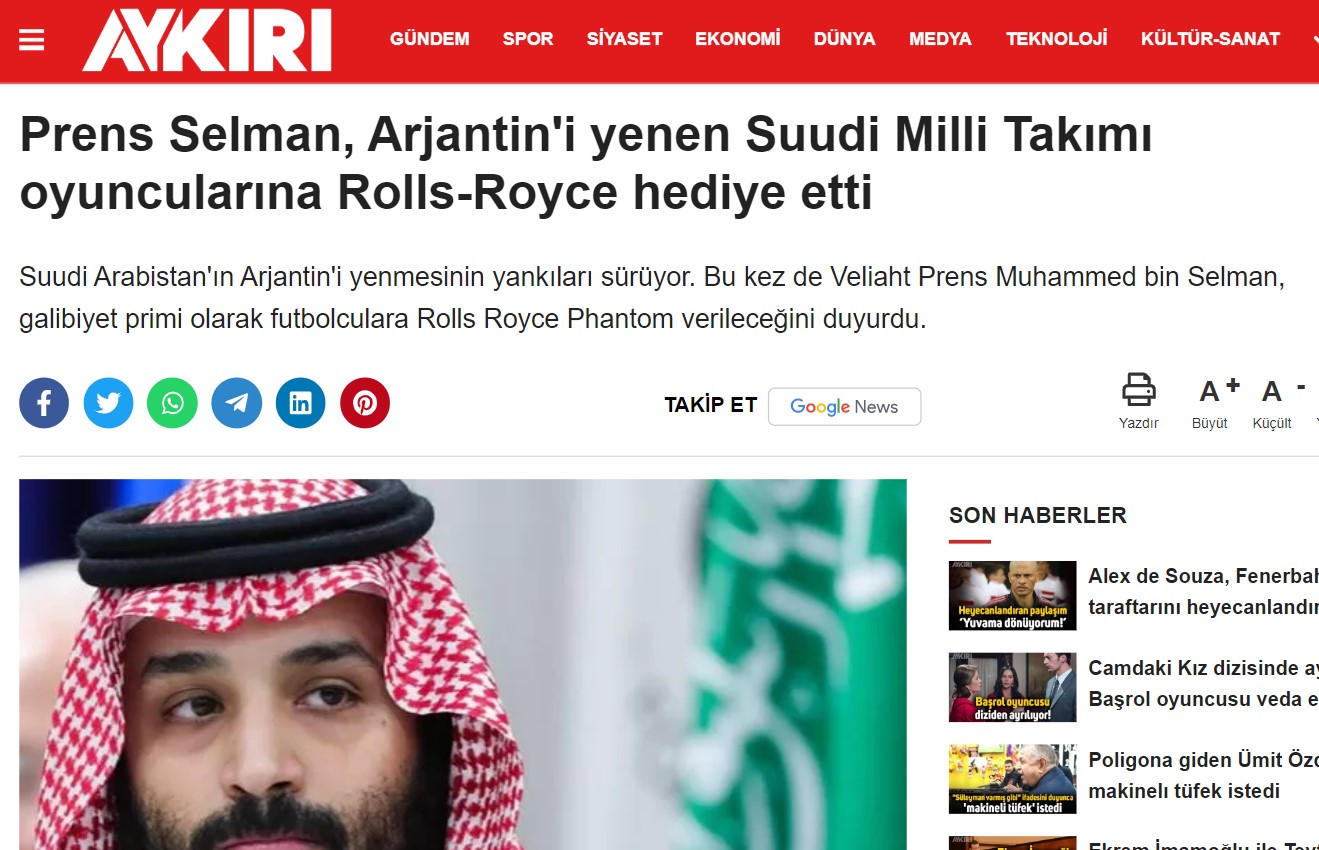Share the article on Facebook
Viewport: 1319px width, 850px height.
(x=44, y=403)
